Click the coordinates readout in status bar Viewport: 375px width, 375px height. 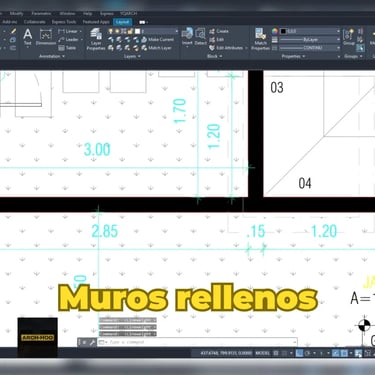[226, 353]
